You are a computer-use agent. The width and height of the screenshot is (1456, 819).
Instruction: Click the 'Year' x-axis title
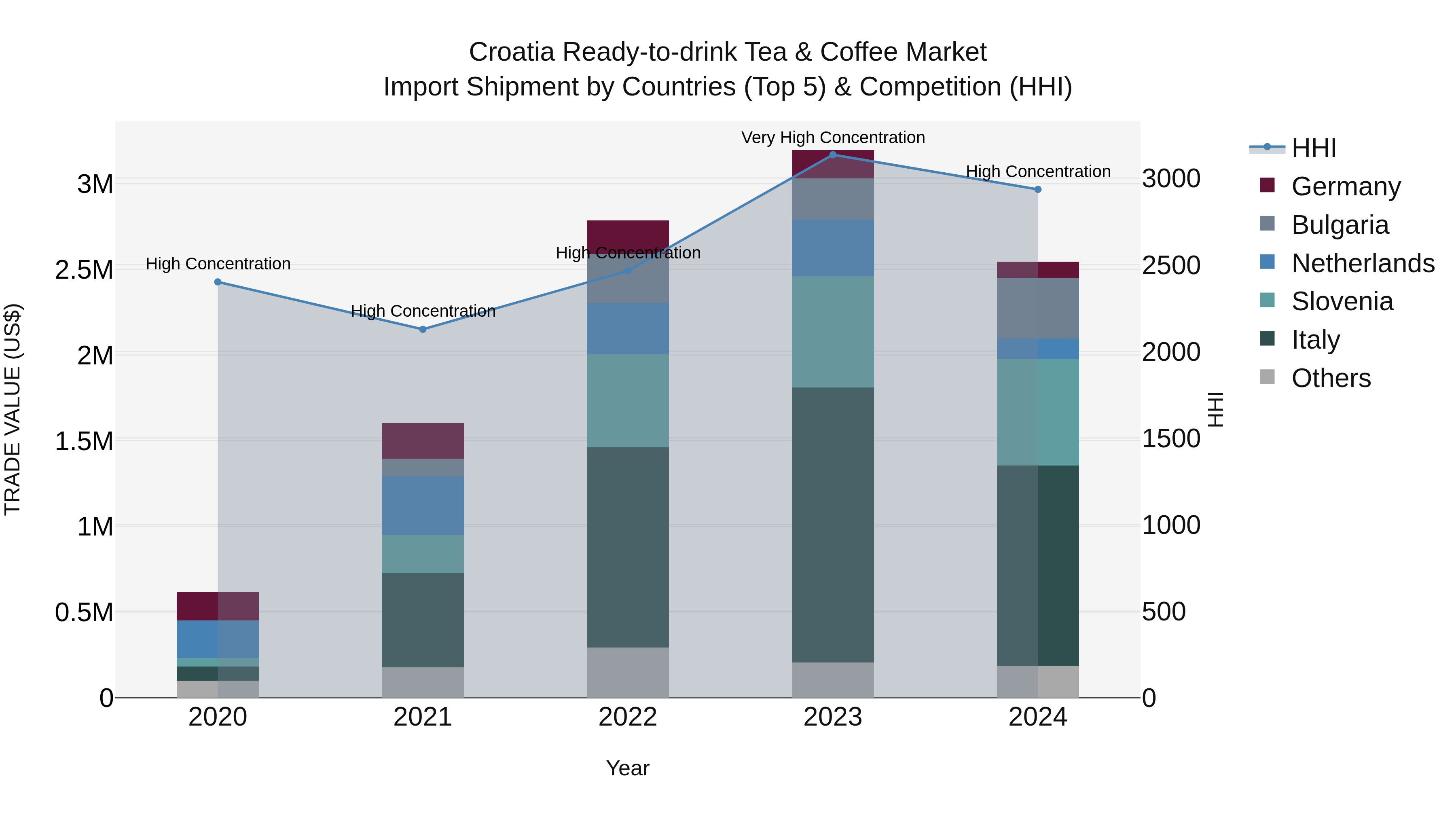pos(628,769)
